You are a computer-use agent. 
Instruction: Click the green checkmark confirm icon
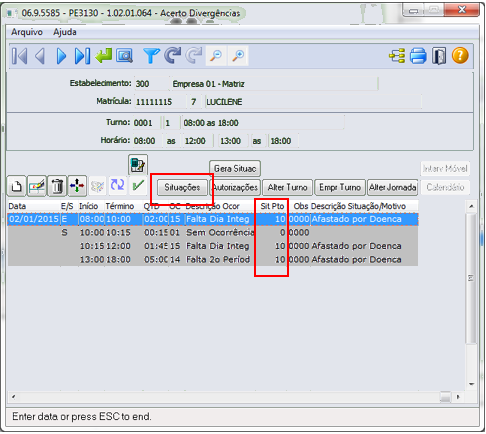(138, 185)
